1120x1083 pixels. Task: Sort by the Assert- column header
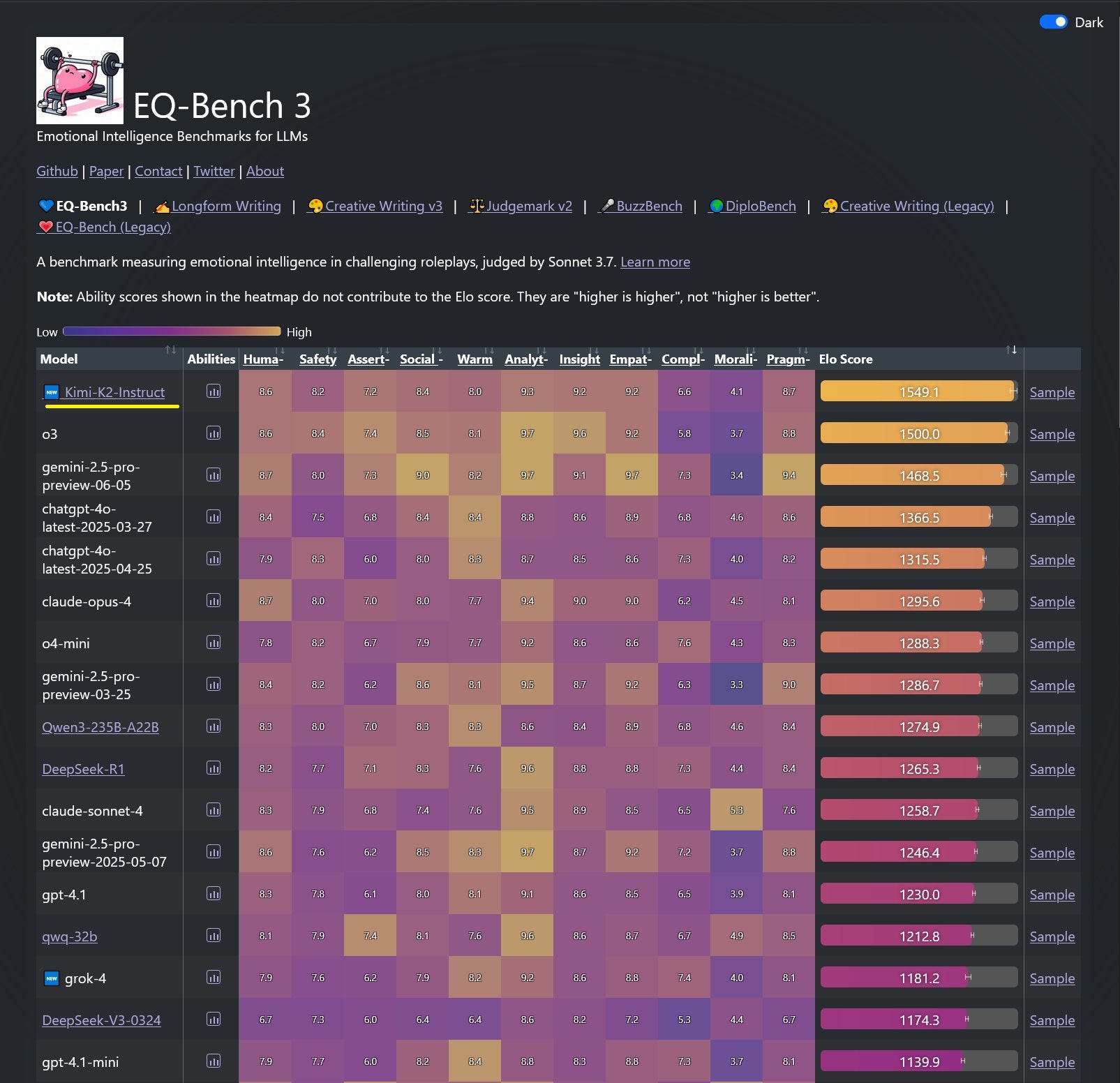point(368,359)
